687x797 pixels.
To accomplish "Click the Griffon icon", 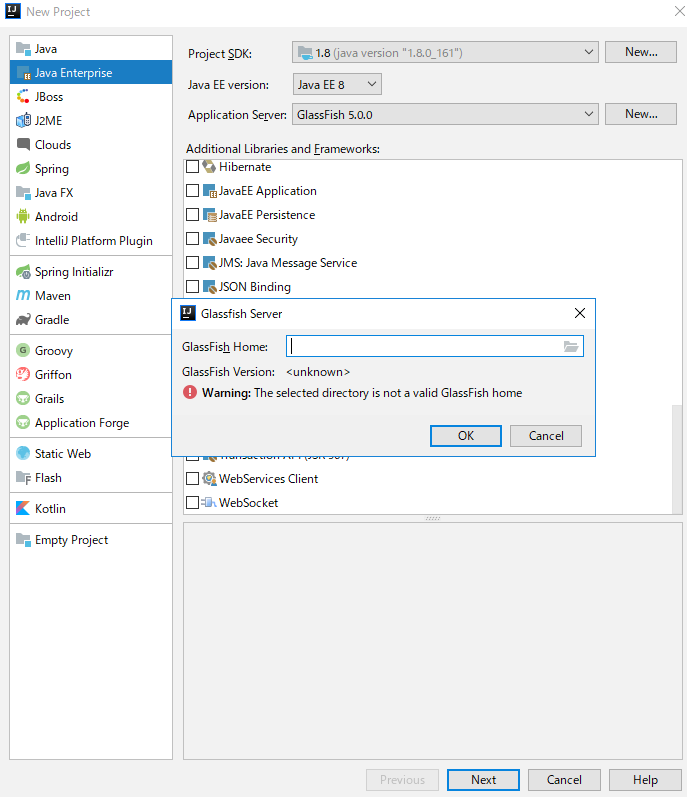I will (x=23, y=375).
